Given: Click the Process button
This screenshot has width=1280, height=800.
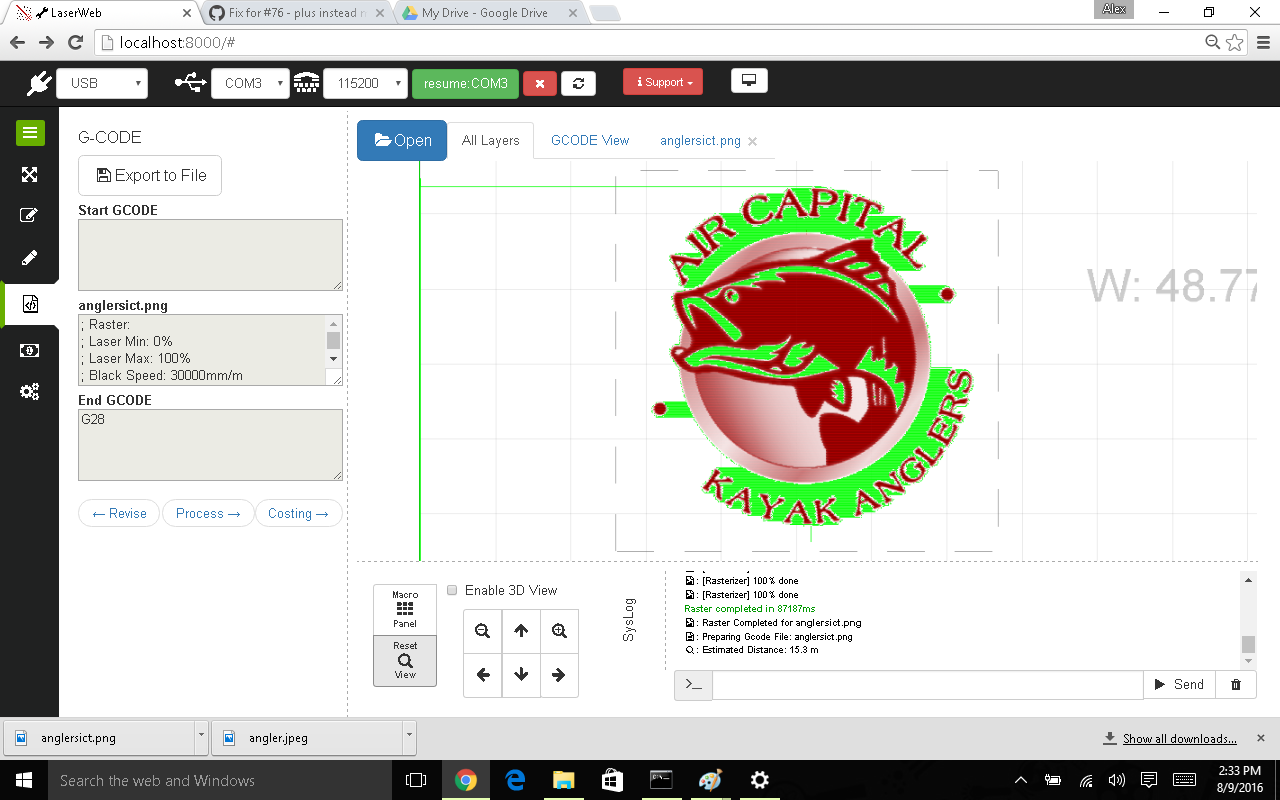Looking at the screenshot, I should [208, 513].
